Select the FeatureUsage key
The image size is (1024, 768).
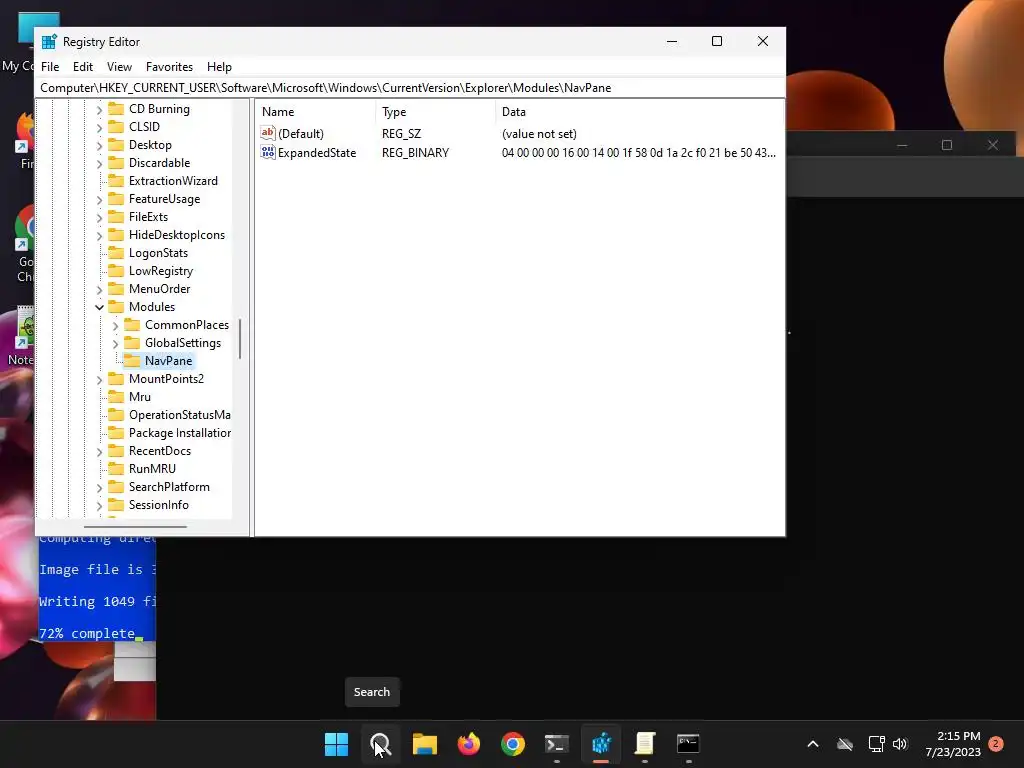[165, 199]
